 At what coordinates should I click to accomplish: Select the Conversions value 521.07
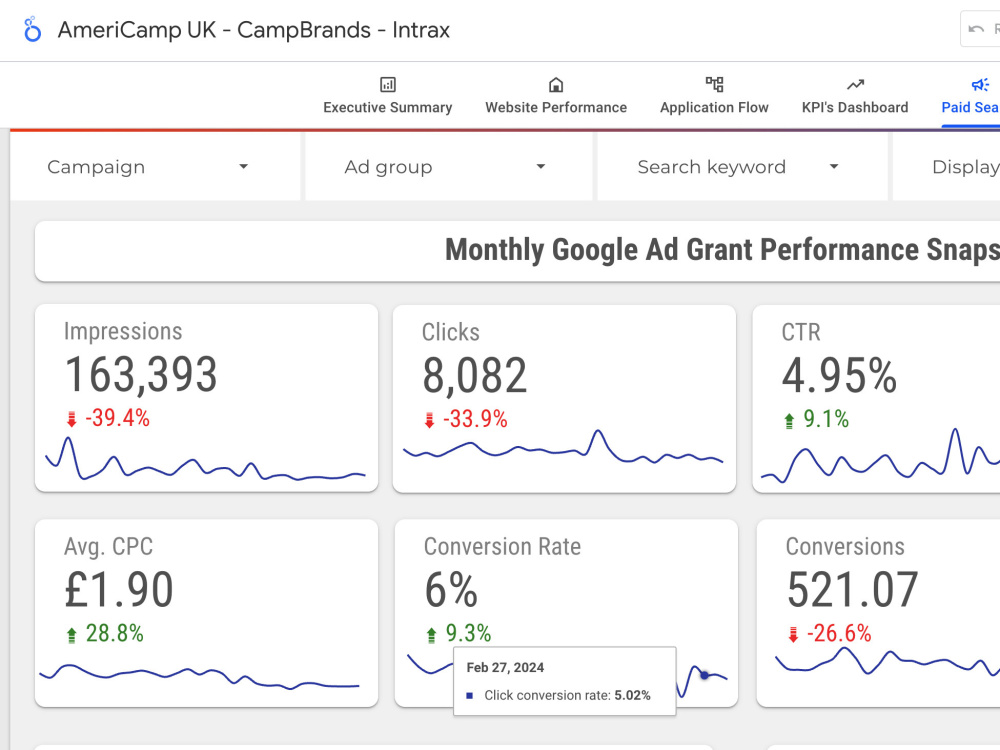[852, 590]
